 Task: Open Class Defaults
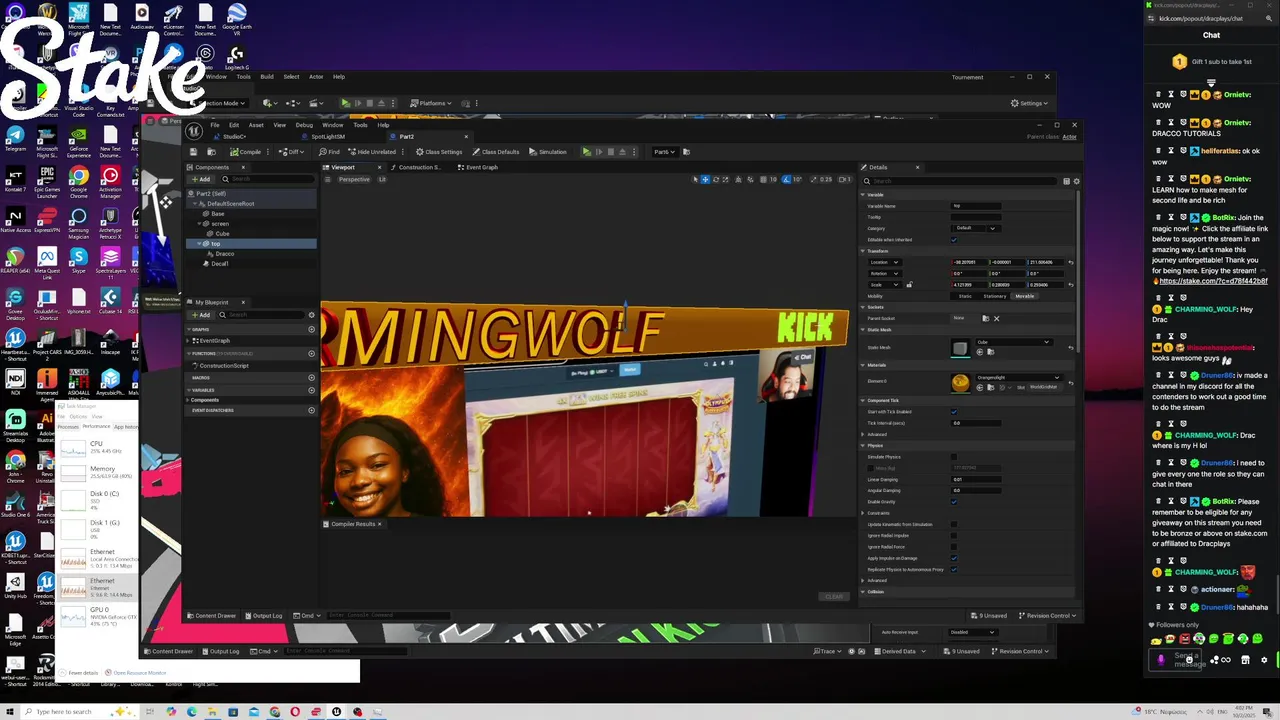pyautogui.click(x=495, y=152)
